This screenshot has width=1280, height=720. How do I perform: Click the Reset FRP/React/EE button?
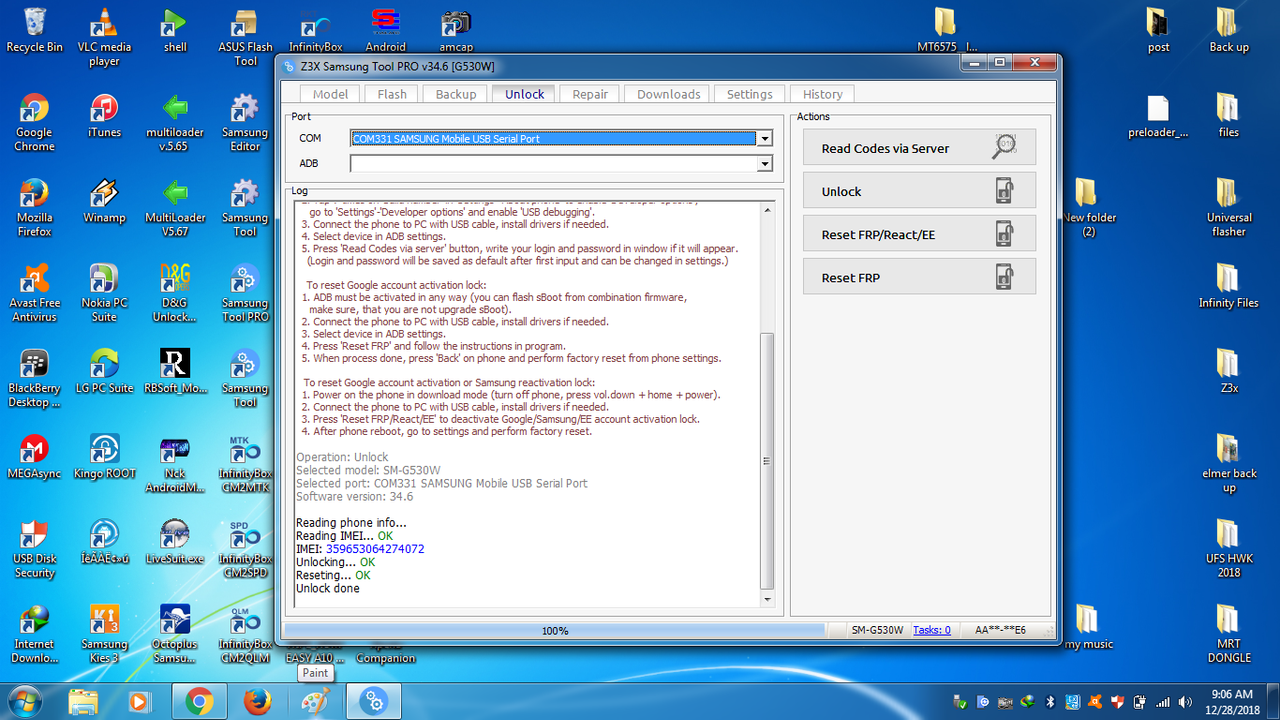(x=919, y=234)
